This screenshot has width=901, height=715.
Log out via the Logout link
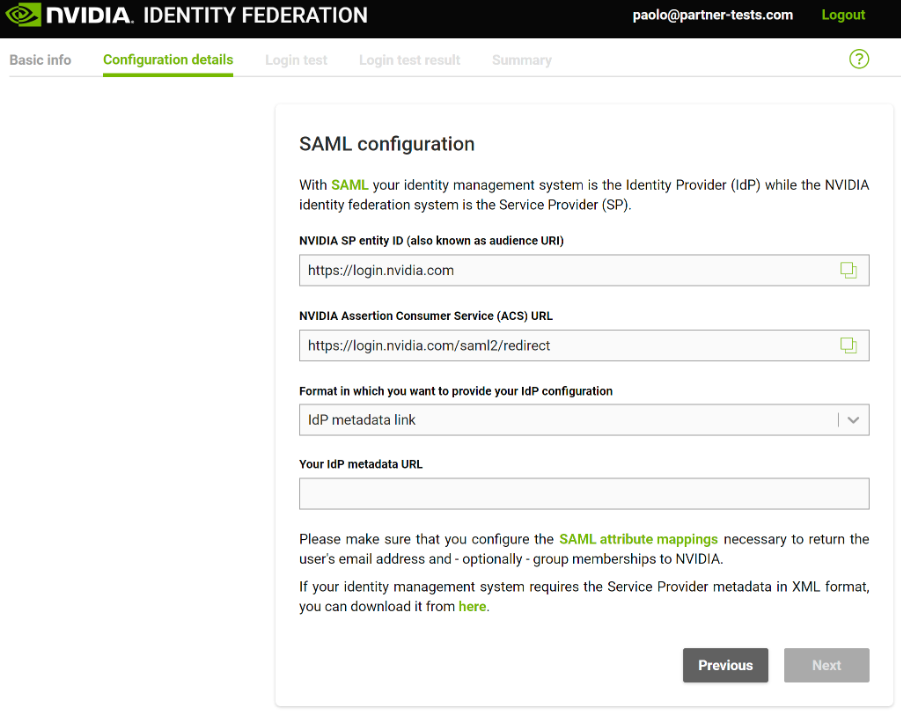coord(843,15)
